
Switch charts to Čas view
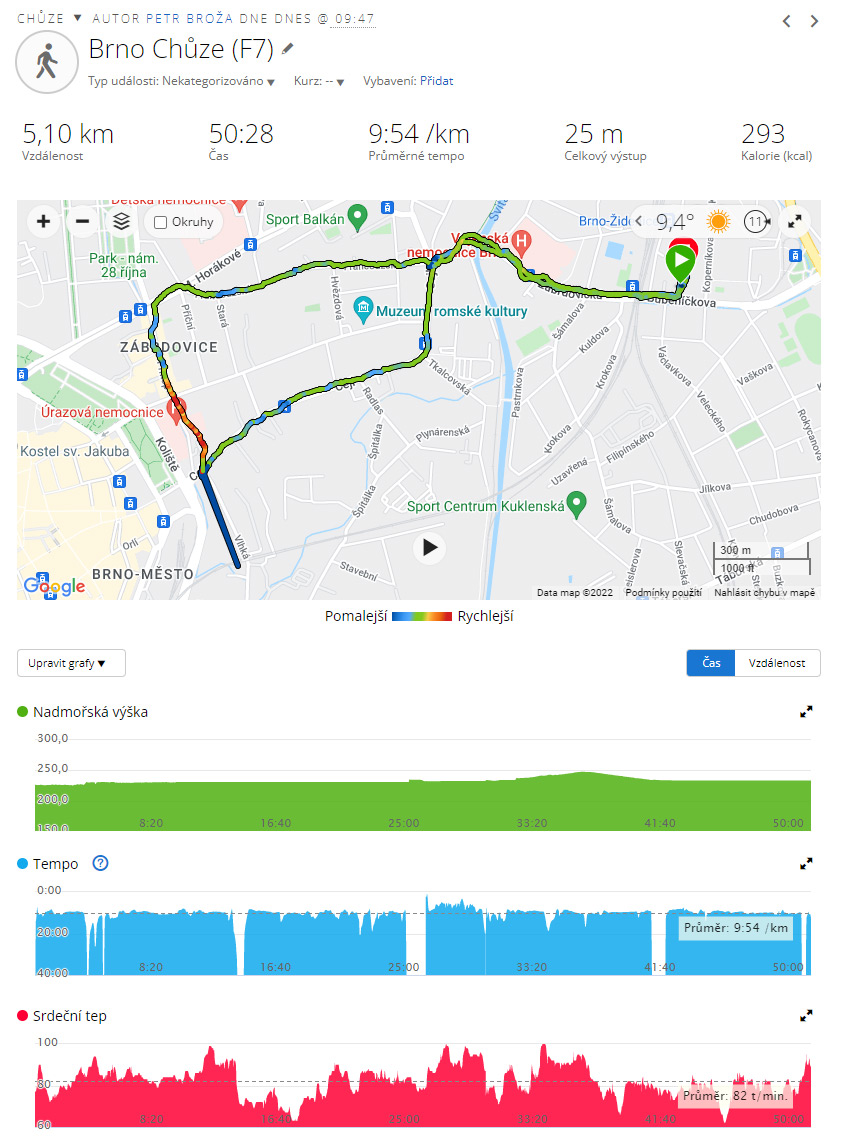point(711,663)
